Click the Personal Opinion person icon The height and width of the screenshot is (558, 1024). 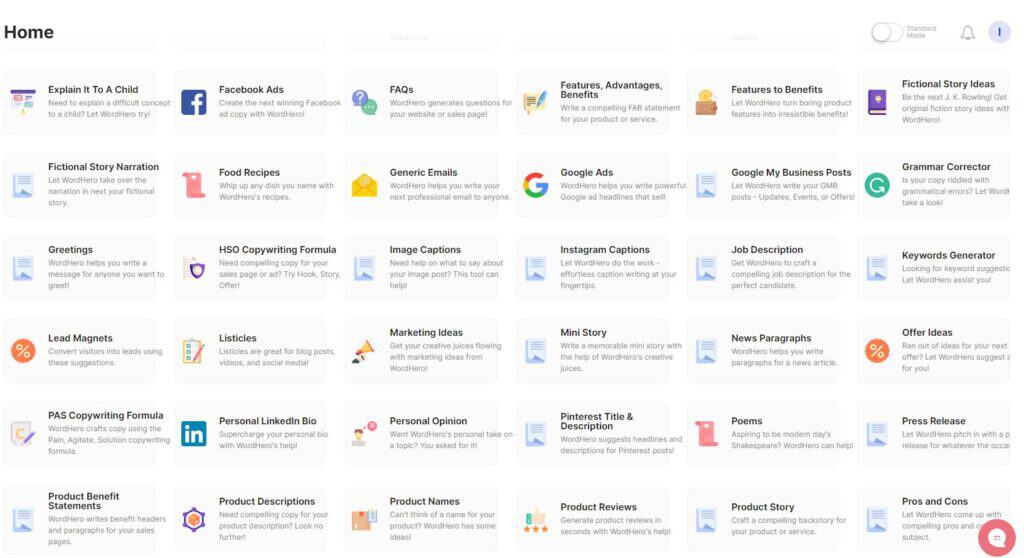coord(364,434)
